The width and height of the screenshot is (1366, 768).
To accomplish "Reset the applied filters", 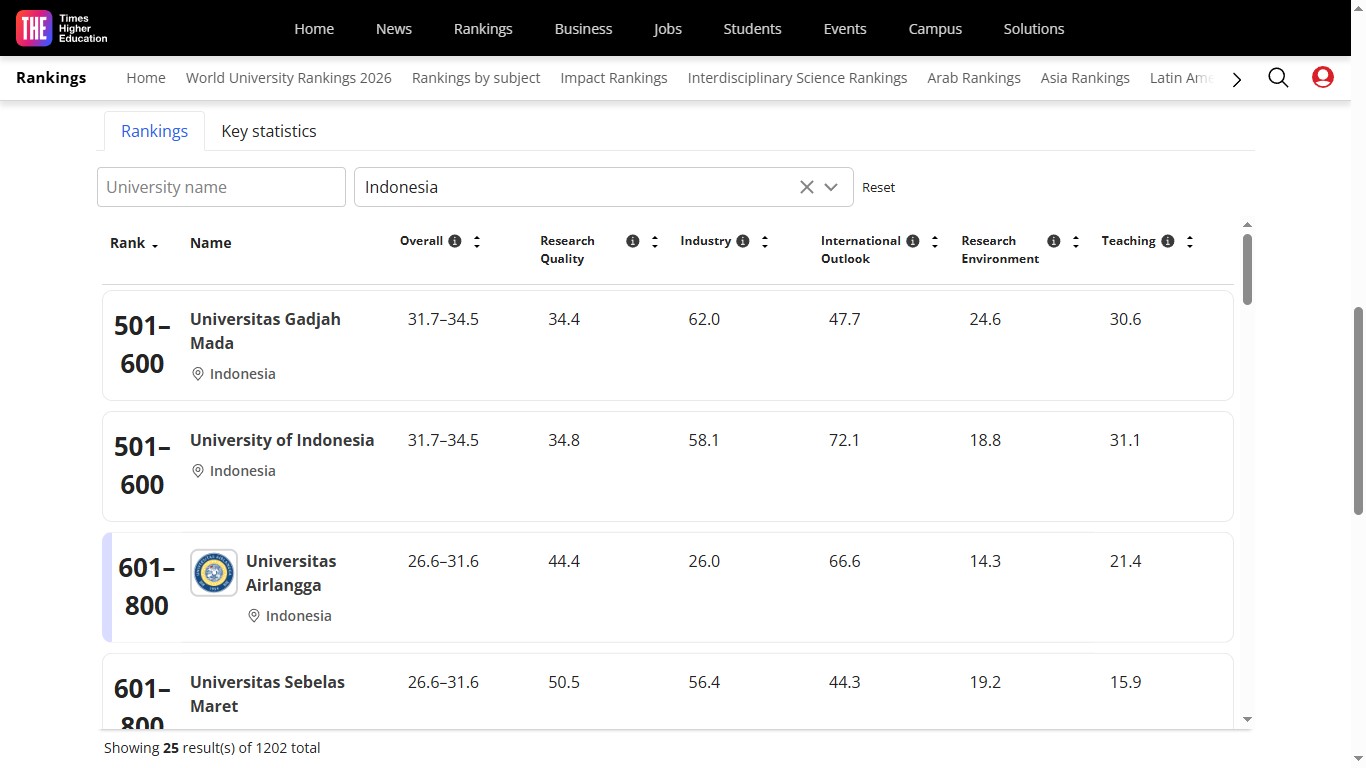I will 878,187.
